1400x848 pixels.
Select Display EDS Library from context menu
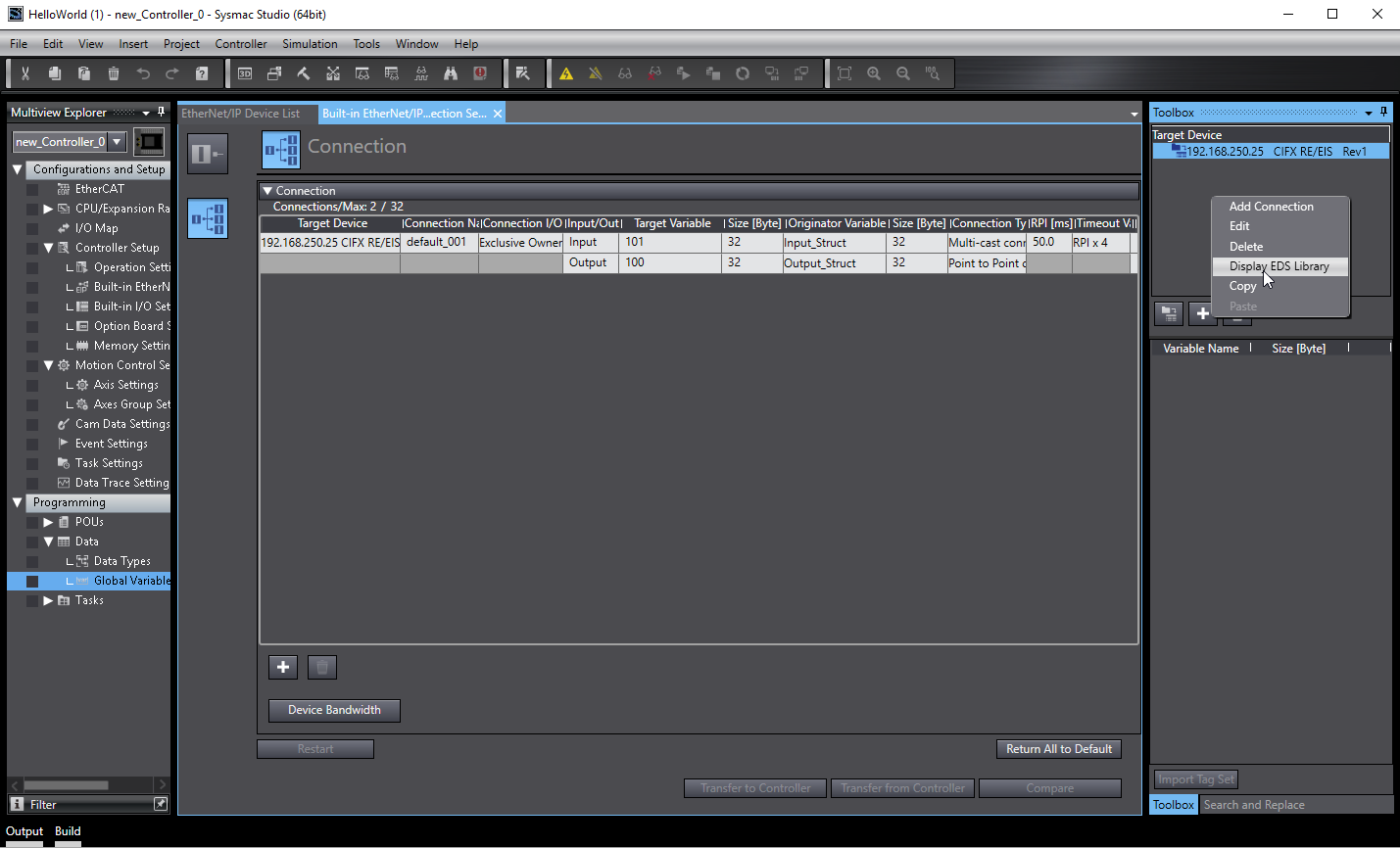tap(1279, 266)
